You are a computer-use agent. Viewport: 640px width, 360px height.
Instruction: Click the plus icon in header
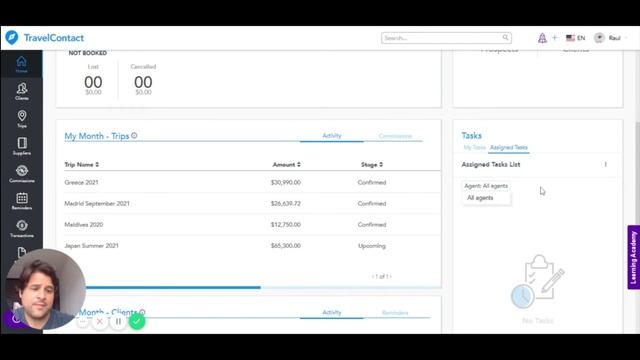[x=554, y=38]
